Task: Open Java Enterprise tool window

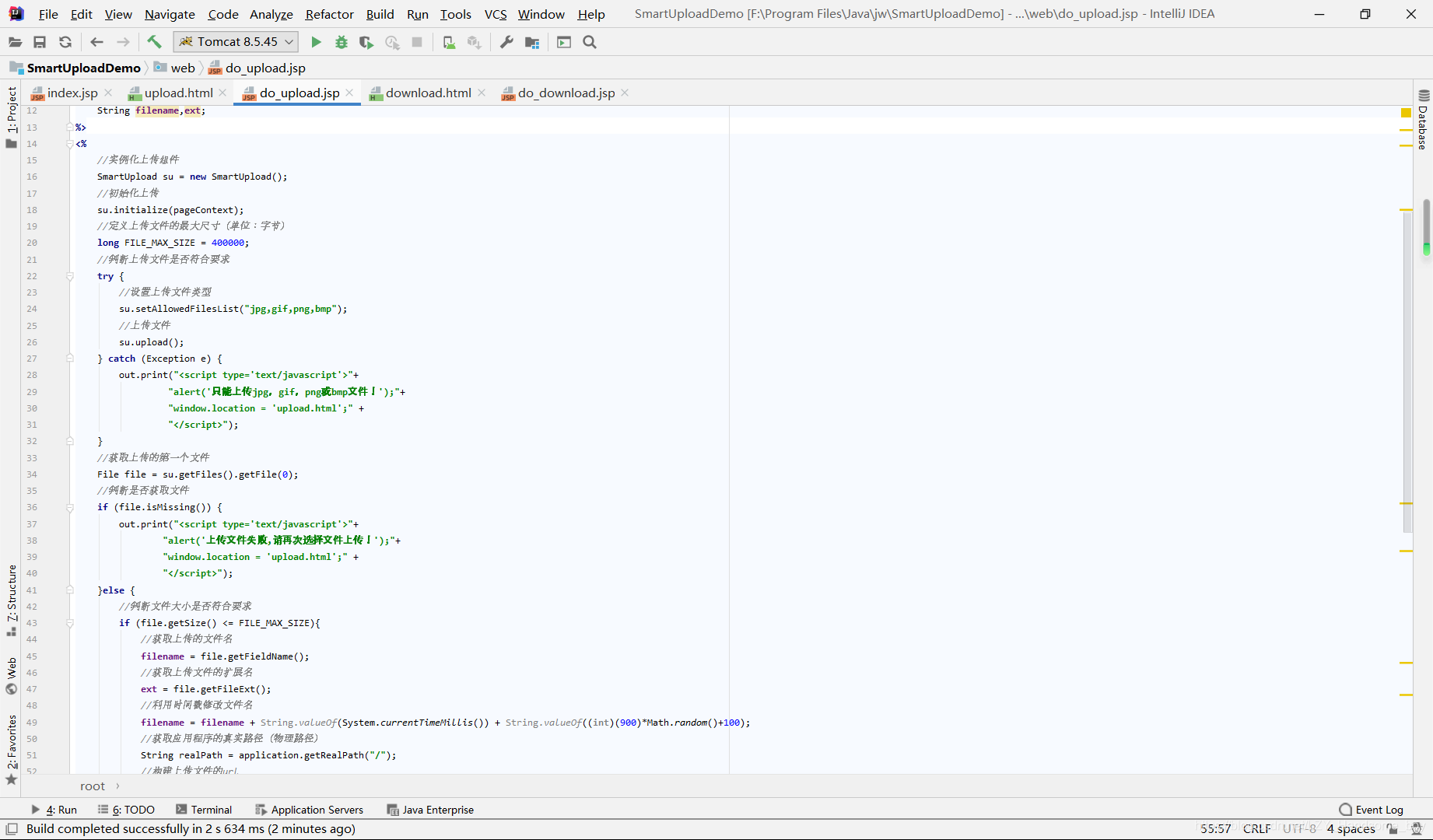Action: (430, 810)
